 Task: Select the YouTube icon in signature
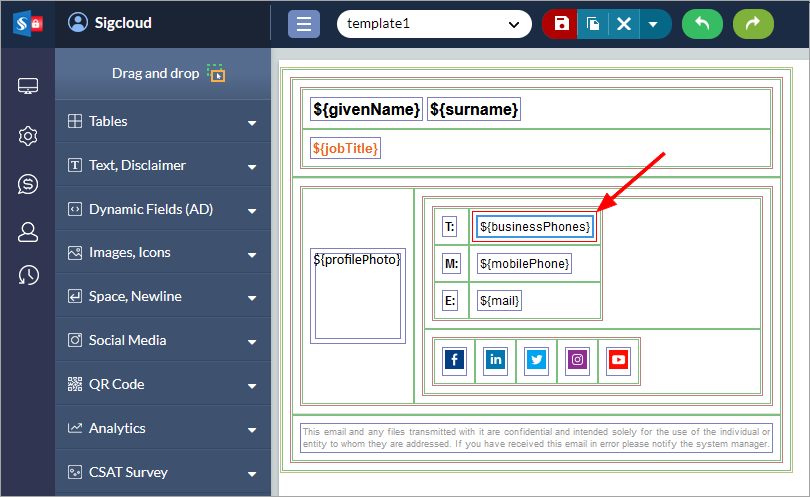click(x=618, y=360)
